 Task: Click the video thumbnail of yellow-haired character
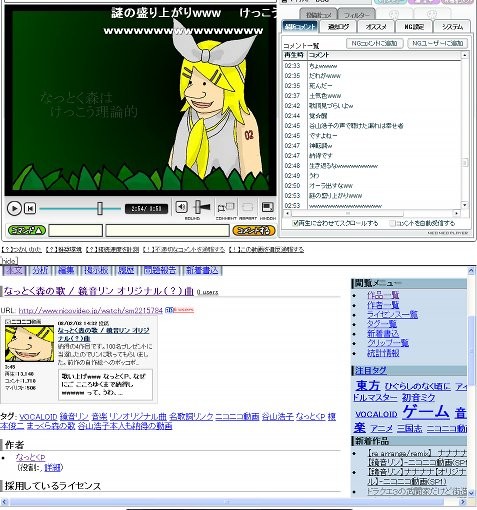coord(29,344)
